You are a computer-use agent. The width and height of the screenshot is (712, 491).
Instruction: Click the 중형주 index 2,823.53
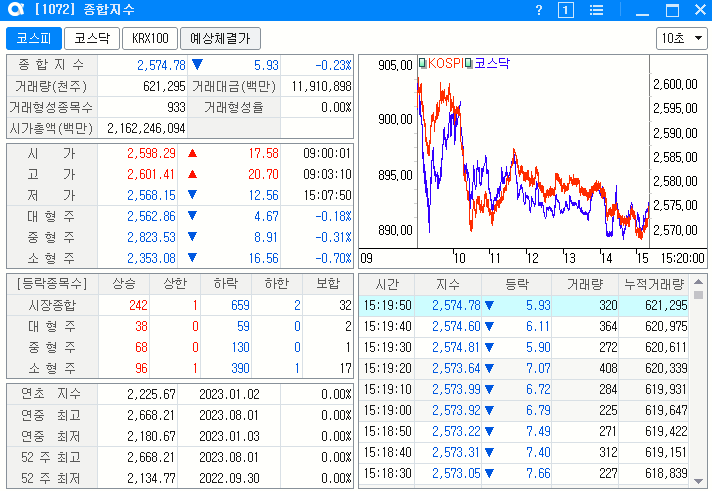pyautogui.click(x=151, y=237)
